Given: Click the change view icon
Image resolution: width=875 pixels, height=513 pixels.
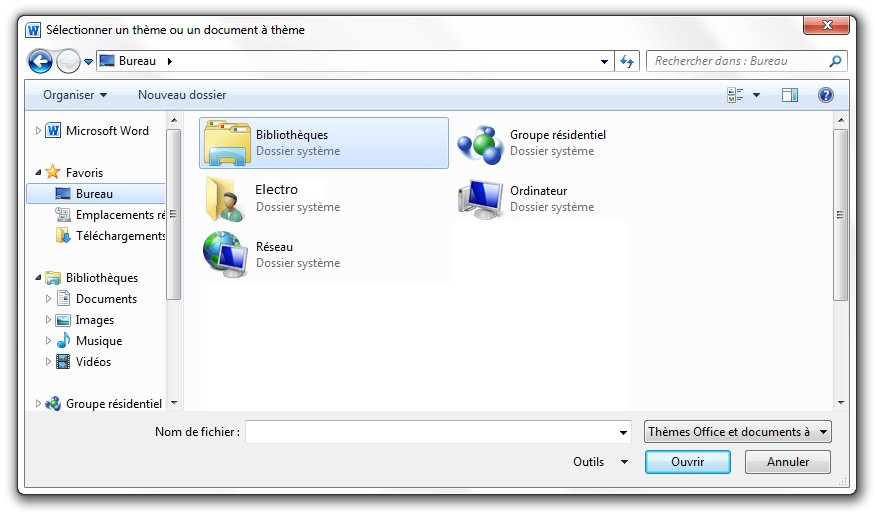Looking at the screenshot, I should point(735,95).
